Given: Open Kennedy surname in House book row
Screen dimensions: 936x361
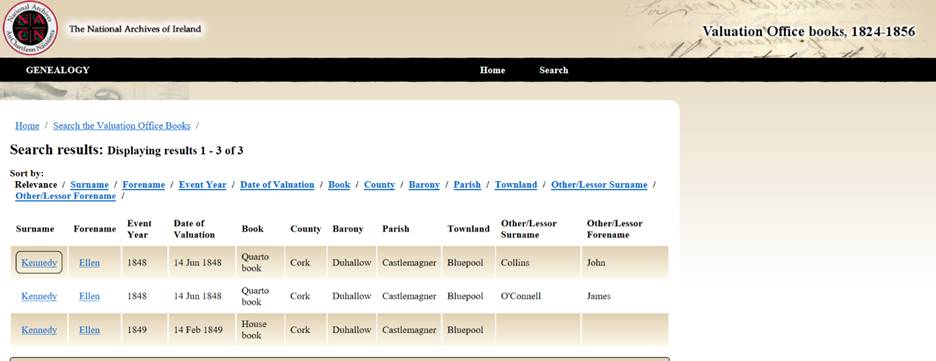Looking at the screenshot, I should (x=39, y=329).
